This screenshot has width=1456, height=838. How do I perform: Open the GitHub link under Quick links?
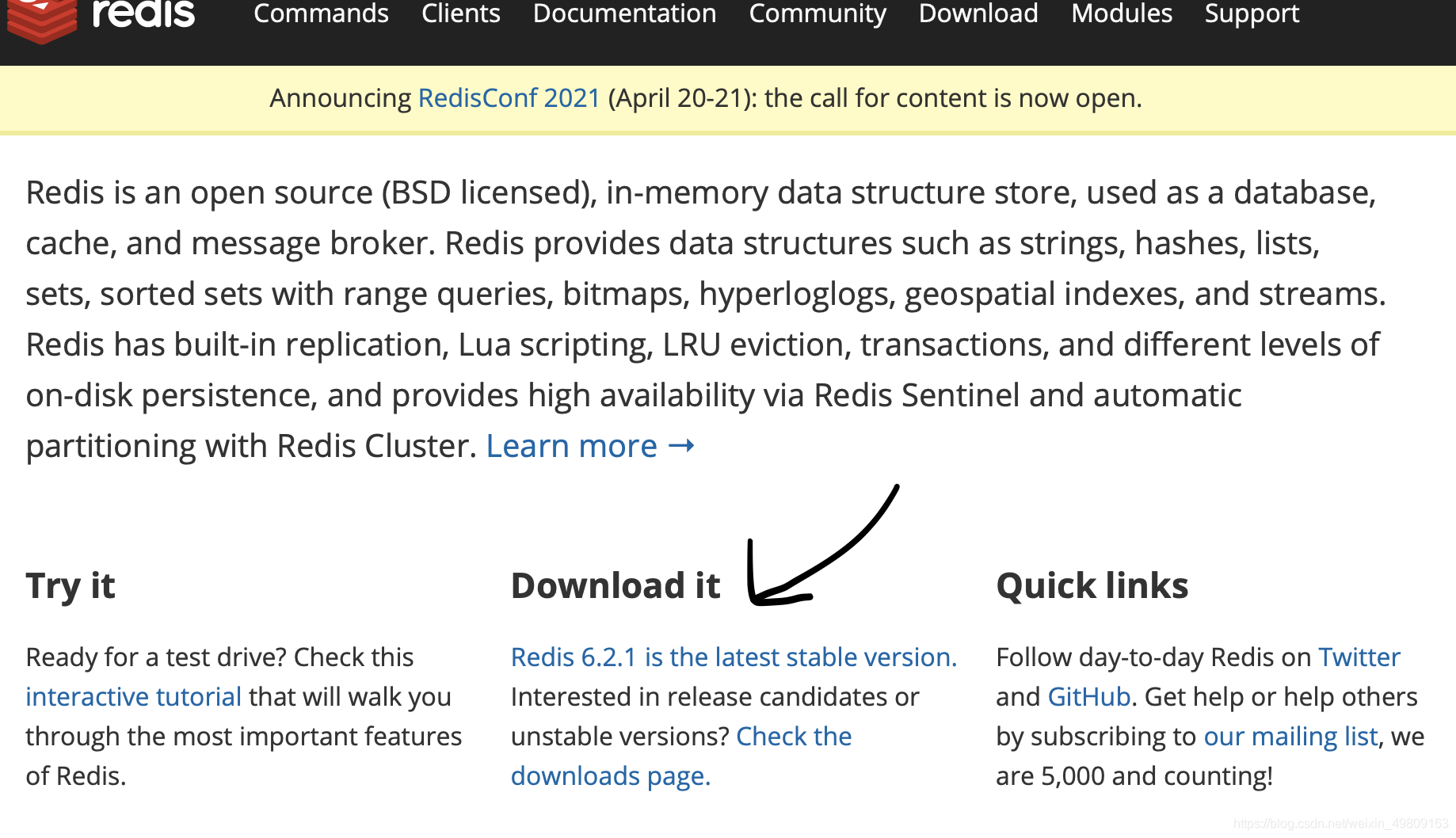[x=1089, y=697]
